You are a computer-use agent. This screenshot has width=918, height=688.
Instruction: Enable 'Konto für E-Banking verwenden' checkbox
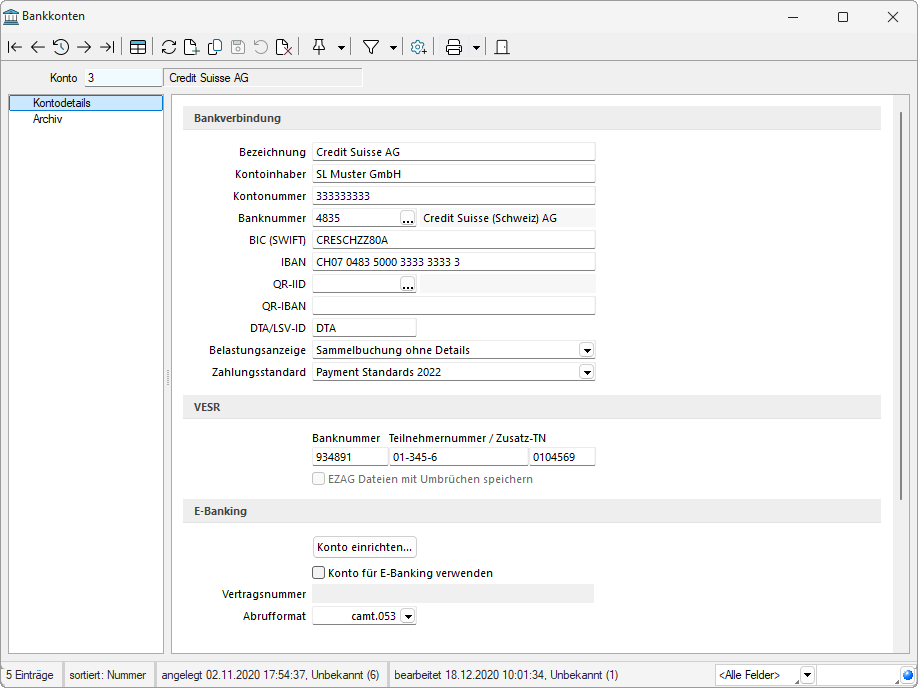(319, 573)
